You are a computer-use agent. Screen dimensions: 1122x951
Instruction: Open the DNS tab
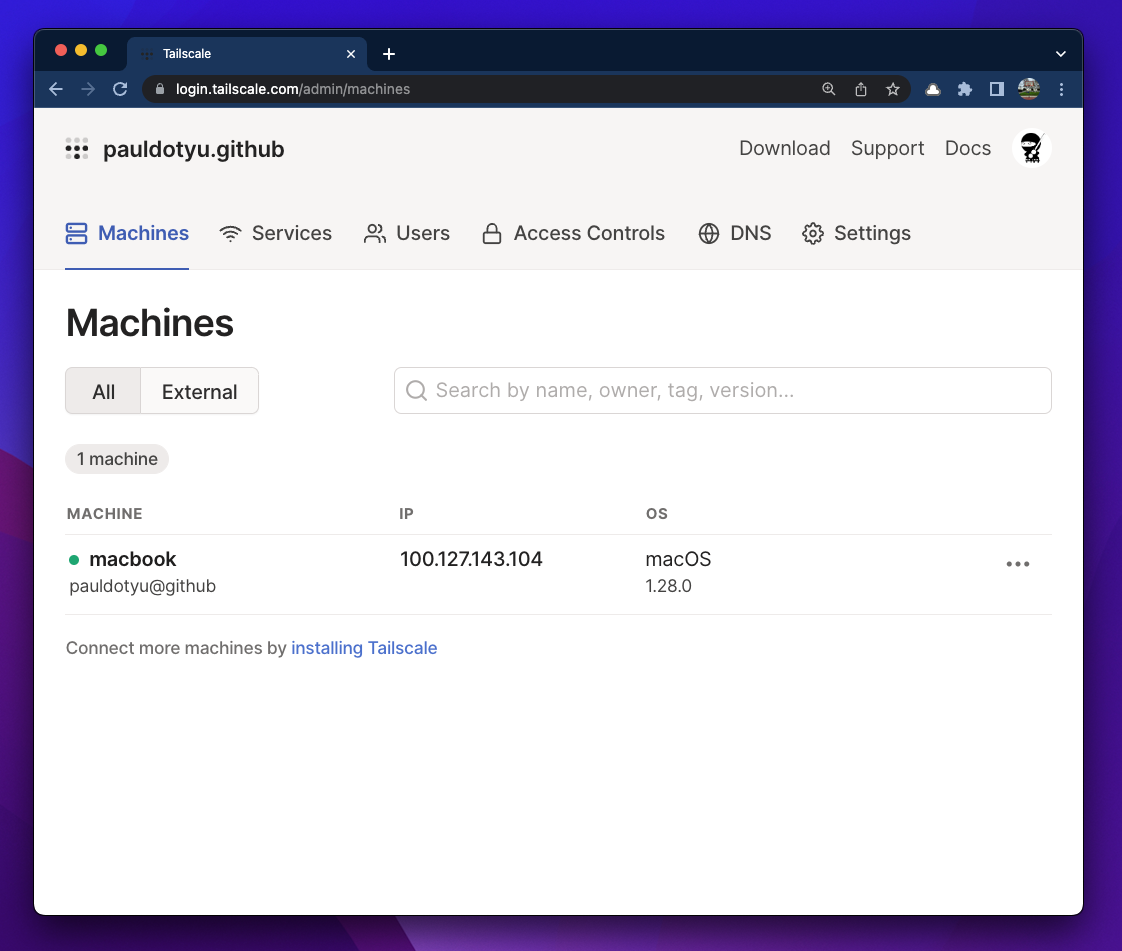coord(735,233)
